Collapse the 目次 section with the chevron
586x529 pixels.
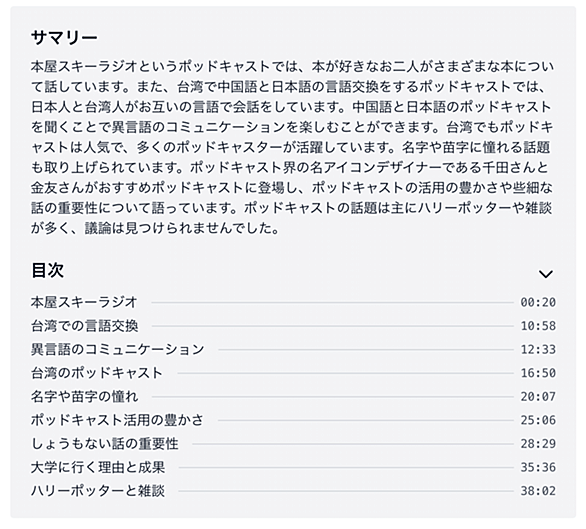[x=546, y=274]
